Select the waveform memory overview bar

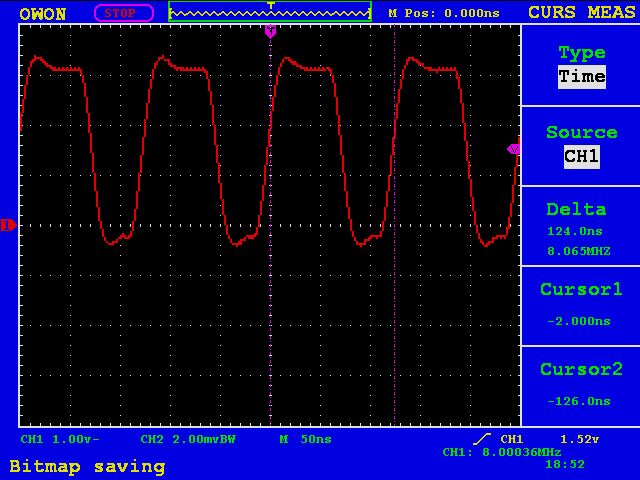coord(270,12)
